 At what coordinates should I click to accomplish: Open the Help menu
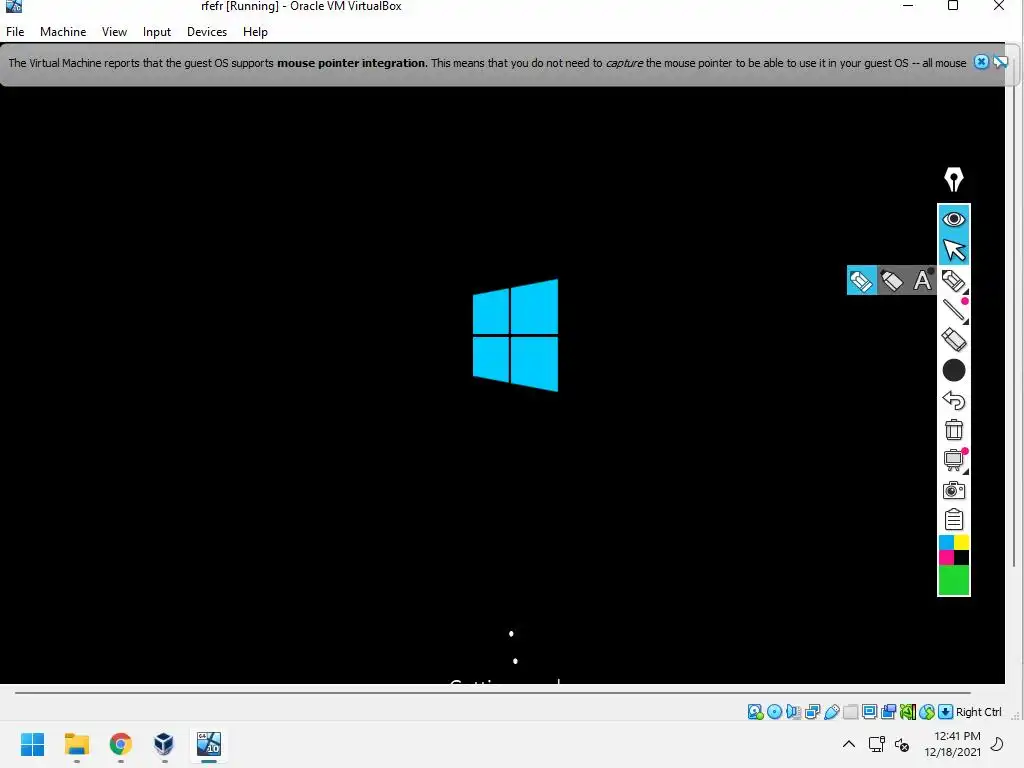pos(255,32)
